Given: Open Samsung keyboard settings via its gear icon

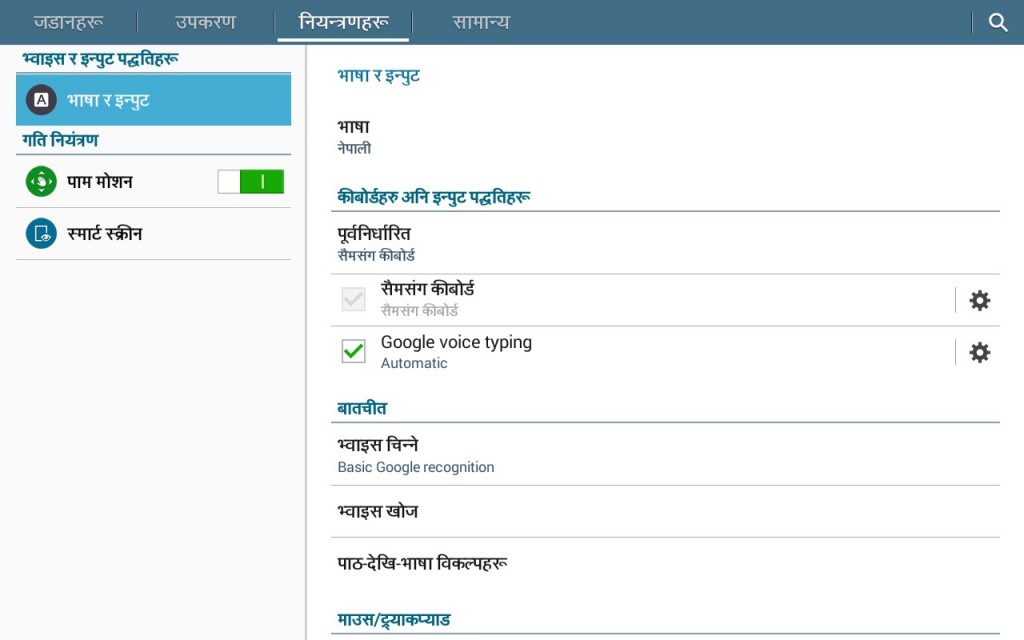Looking at the screenshot, I should pyautogui.click(x=979, y=299).
